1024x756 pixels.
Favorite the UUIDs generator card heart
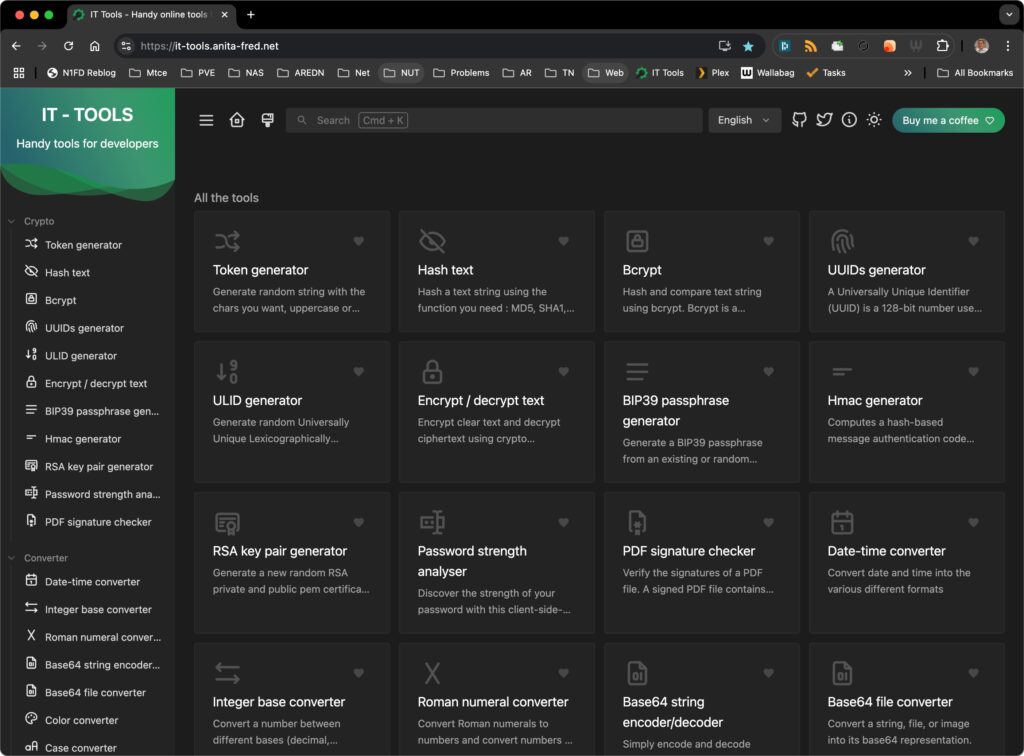(x=974, y=241)
